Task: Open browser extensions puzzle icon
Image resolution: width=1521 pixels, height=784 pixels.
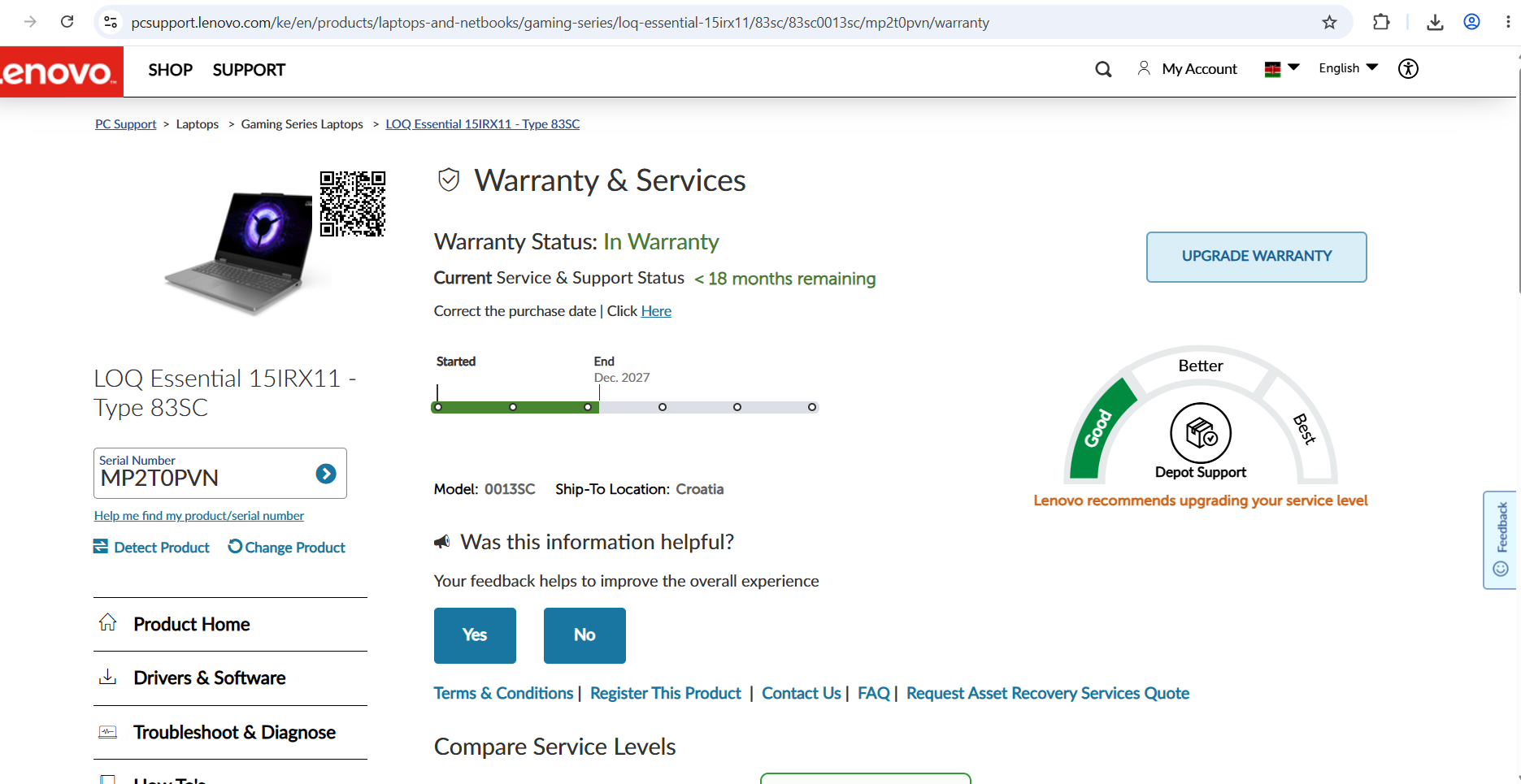Action: [1381, 22]
